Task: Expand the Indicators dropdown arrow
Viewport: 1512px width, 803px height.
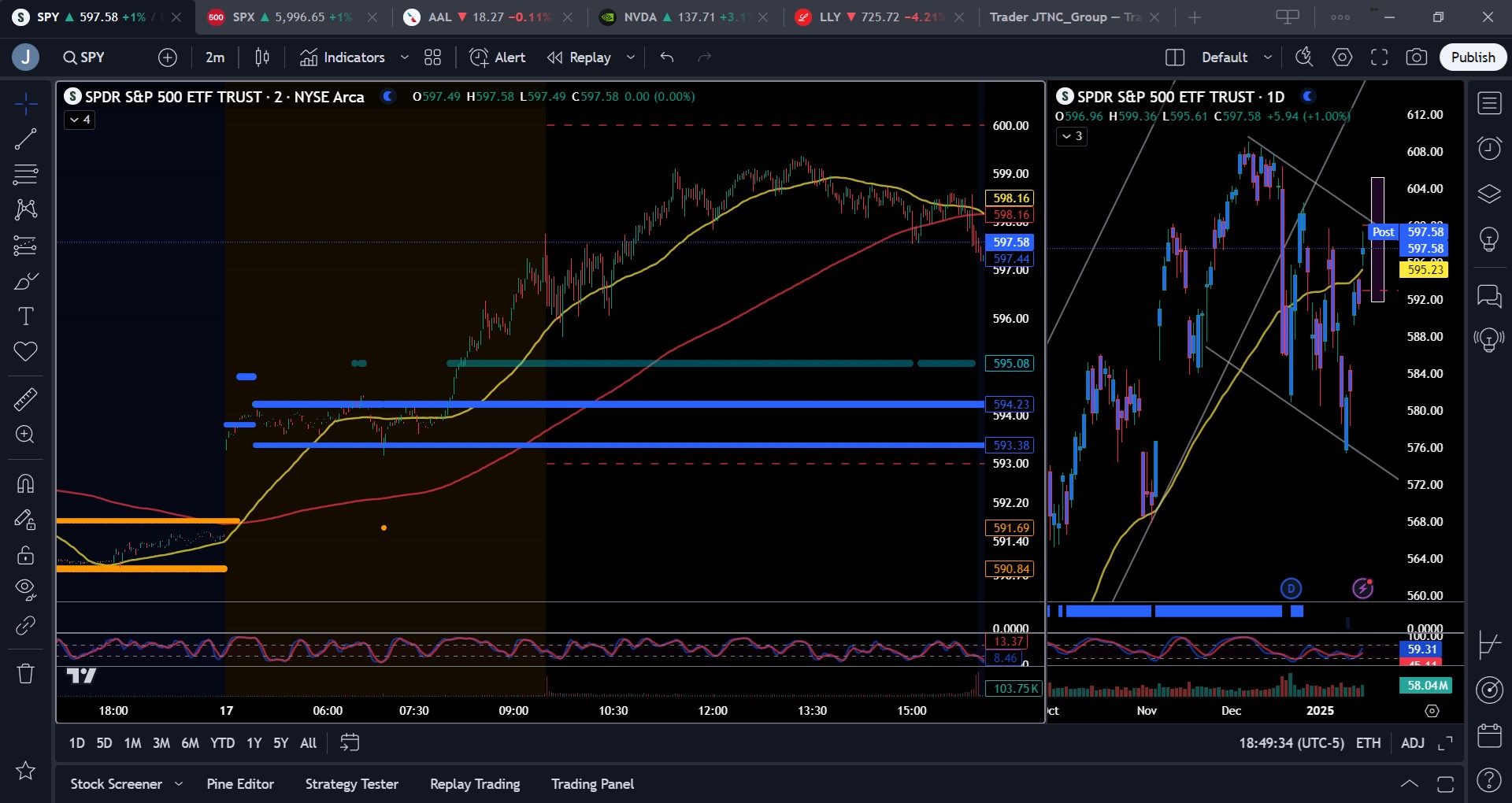Action: (x=405, y=57)
